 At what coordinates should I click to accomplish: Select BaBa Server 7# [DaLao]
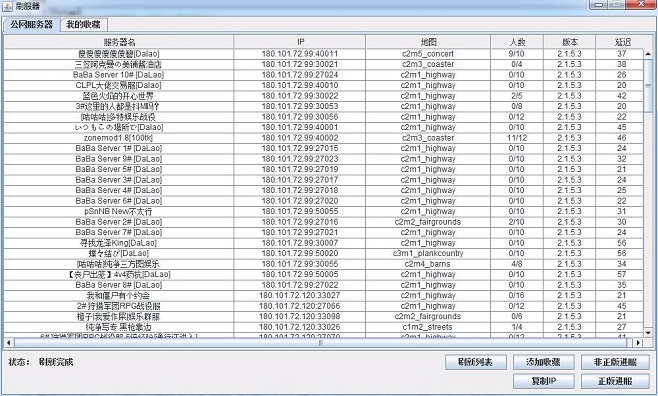pyautogui.click(x=119, y=232)
